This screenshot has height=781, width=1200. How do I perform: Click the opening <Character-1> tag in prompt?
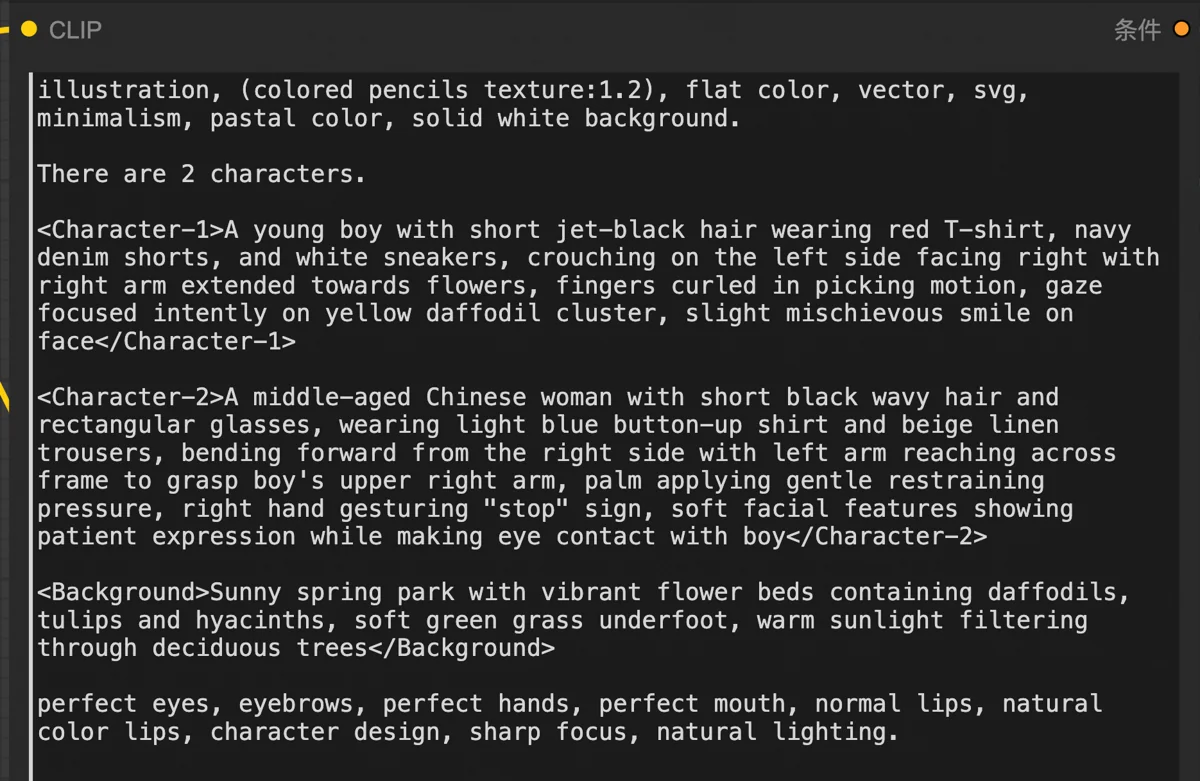click(x=131, y=230)
